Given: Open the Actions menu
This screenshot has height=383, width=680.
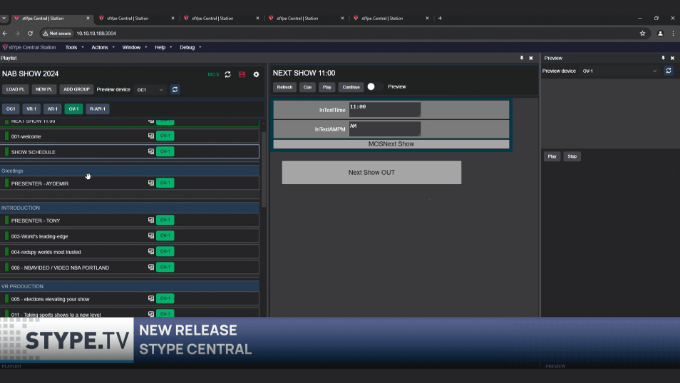Looking at the screenshot, I should pos(102,47).
